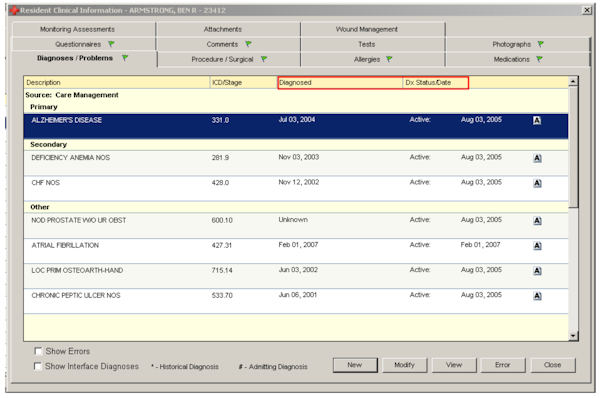The image size is (600, 398).
Task: Click the Close button
Action: coord(553,365)
